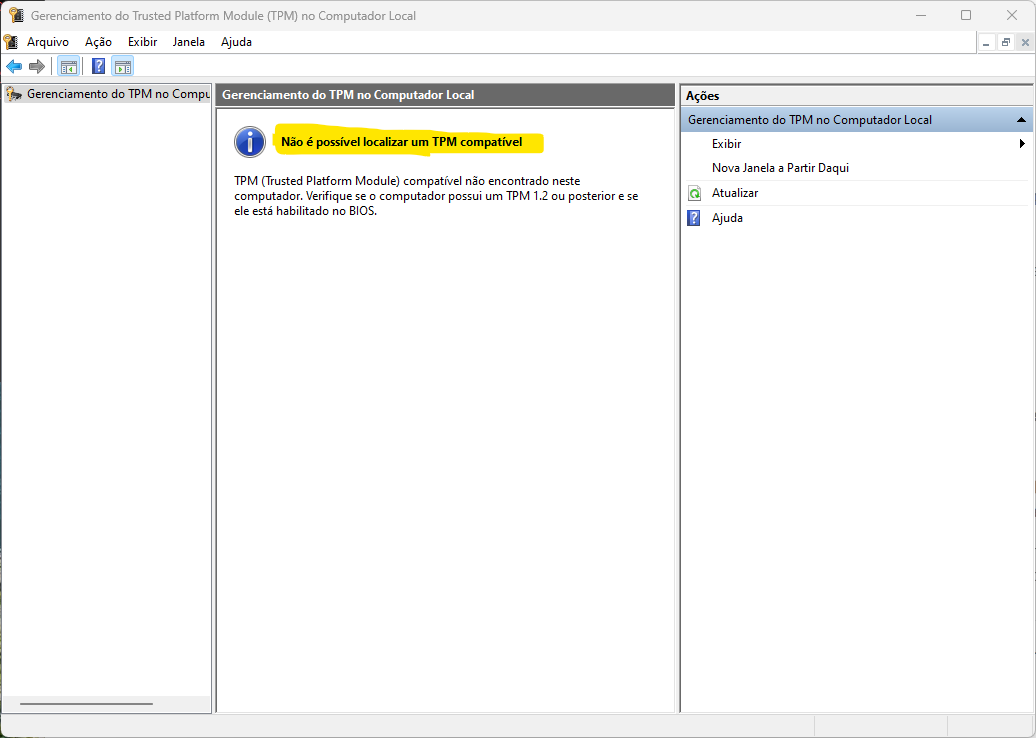Click the center pane title header

[445, 94]
